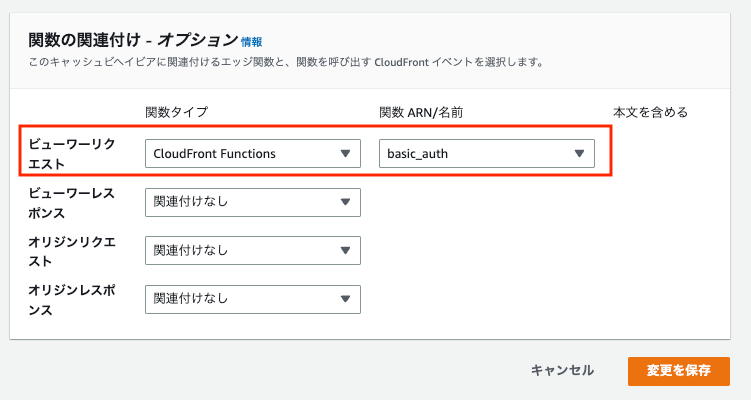This screenshot has width=751, height=400.
Task: Click the description text mentioning CloudFront イベント
Action: tap(286, 62)
